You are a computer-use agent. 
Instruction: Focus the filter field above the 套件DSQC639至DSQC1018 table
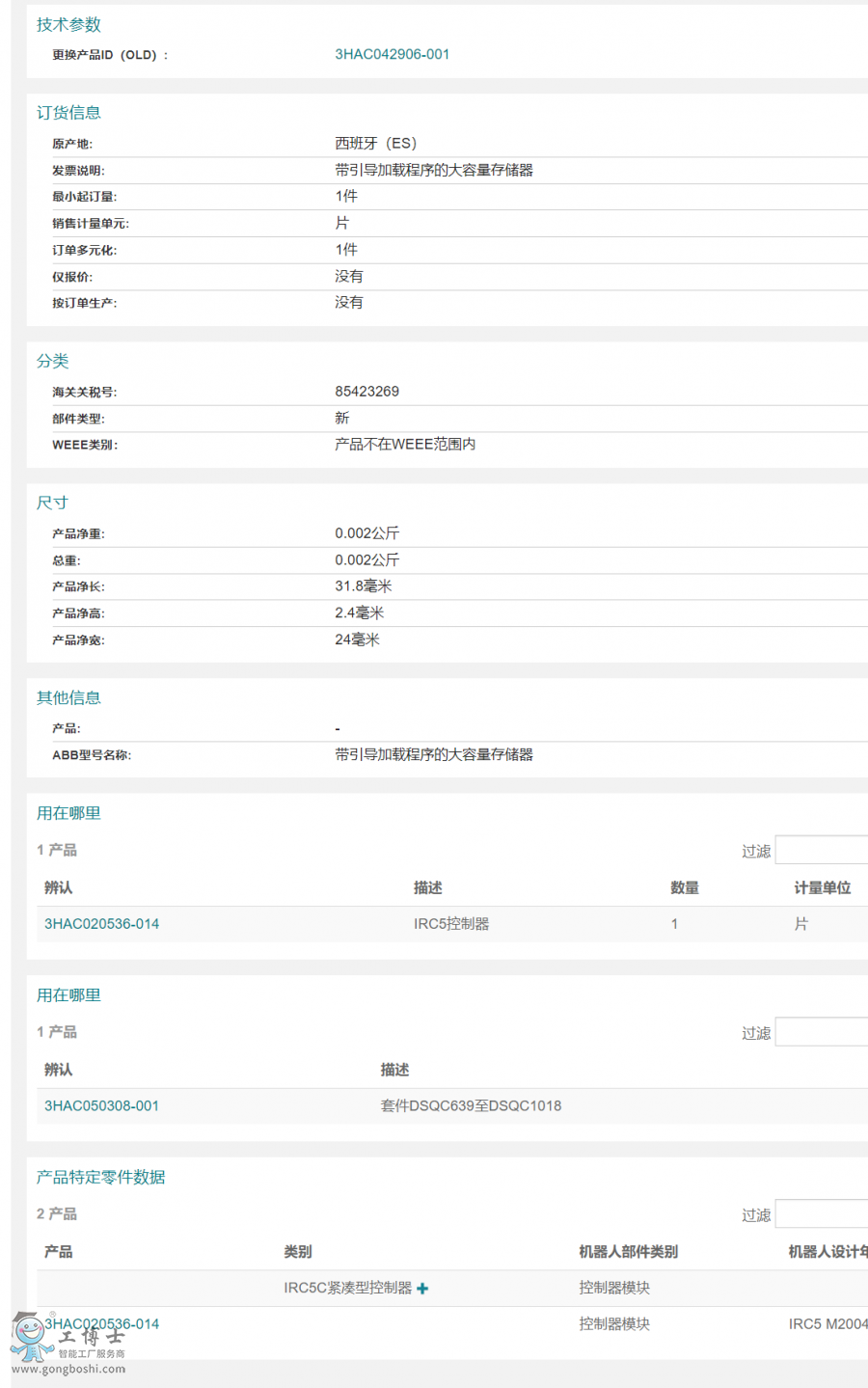coord(822,1033)
